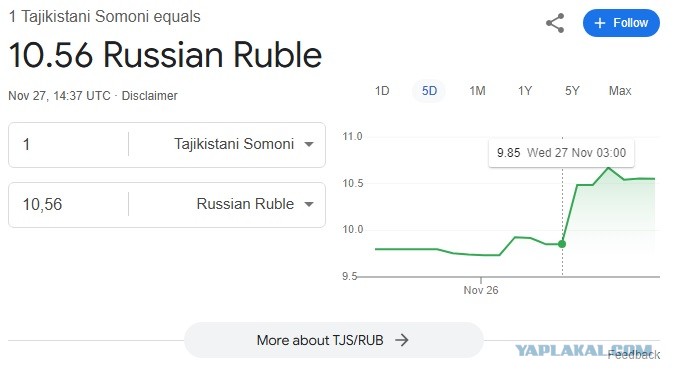Viewport: 678px width, 380px height.
Task: Switch chart to 1M range
Action: coord(477,91)
